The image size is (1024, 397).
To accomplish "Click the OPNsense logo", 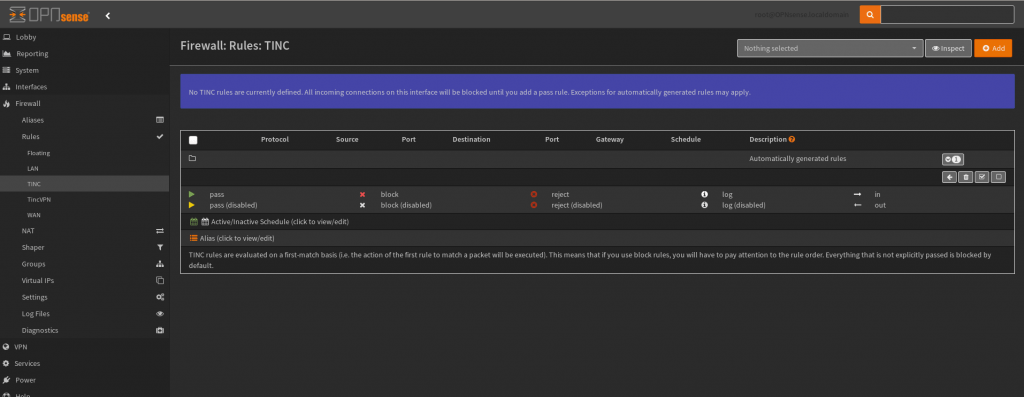I will (50, 14).
